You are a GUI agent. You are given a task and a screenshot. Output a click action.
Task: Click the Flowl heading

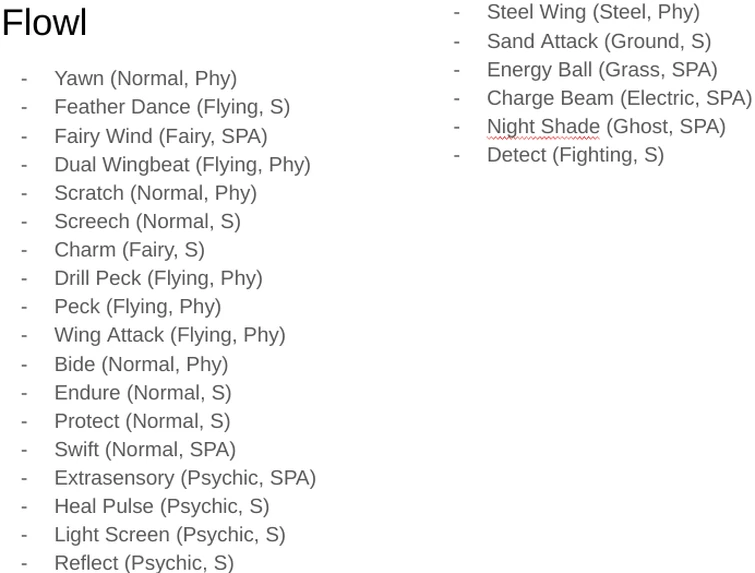pyautogui.click(x=45, y=23)
